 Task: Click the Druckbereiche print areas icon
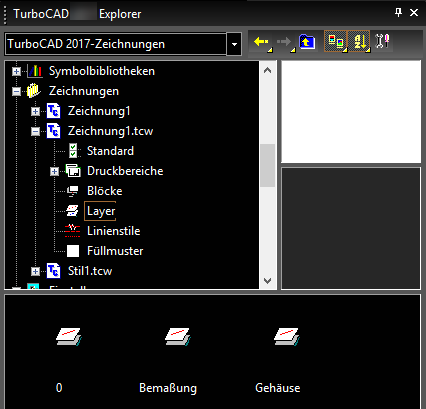tap(73, 171)
